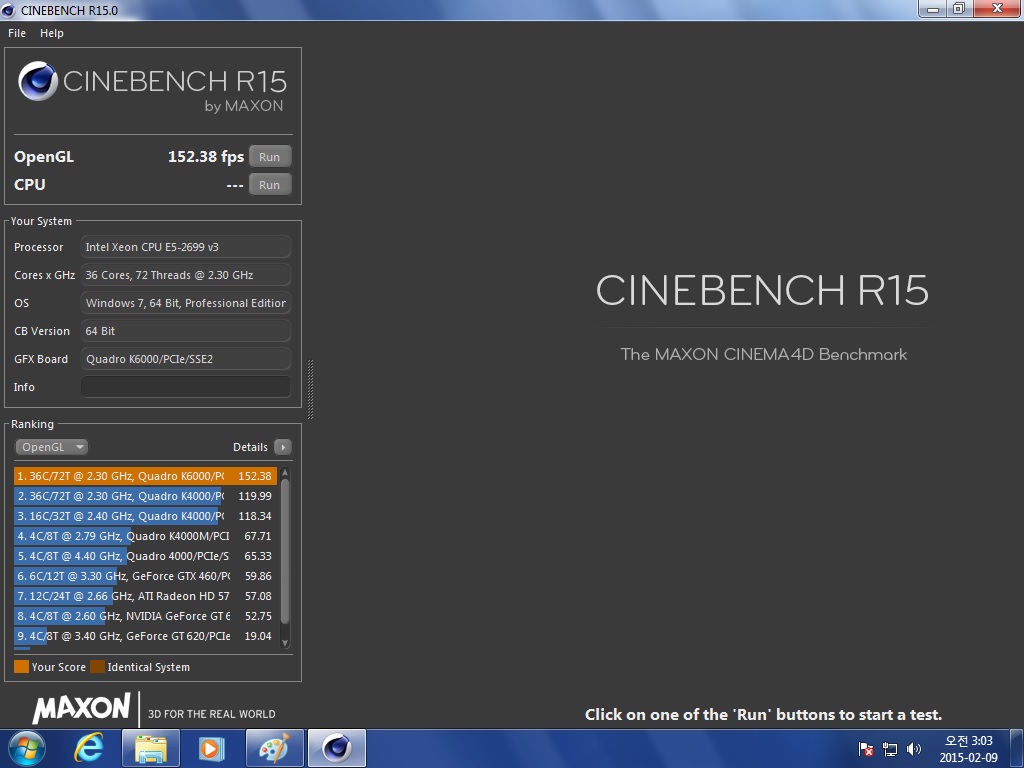Select the Processor field Intel Xeon E5-2699 v3

[185, 247]
